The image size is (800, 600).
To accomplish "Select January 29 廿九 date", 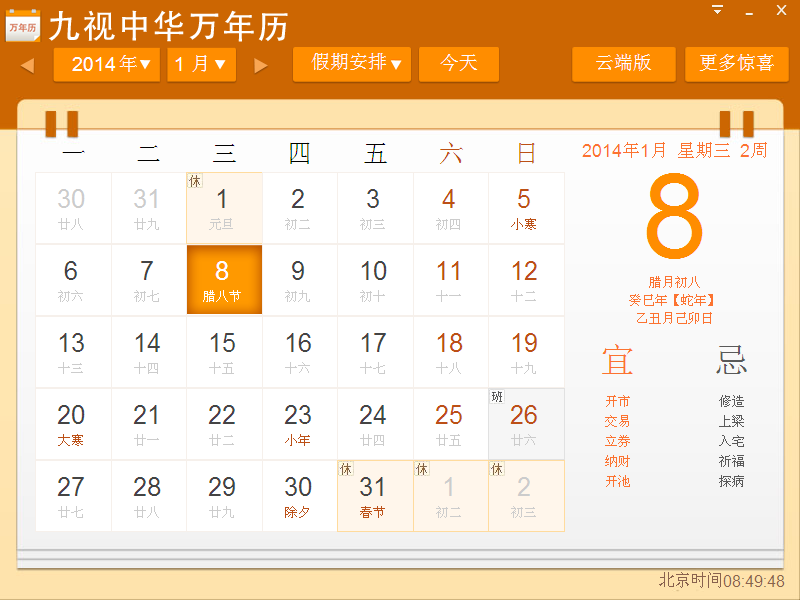I will [224, 496].
